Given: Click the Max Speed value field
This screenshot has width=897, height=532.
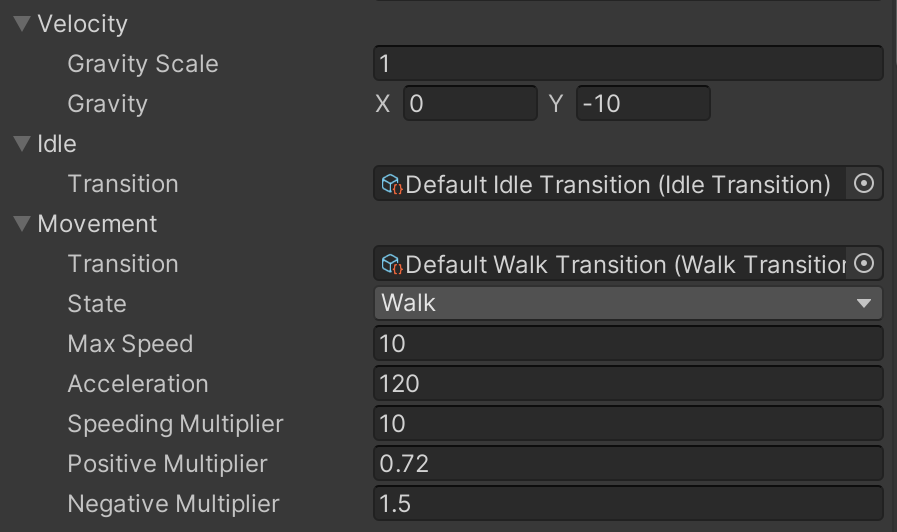Looking at the screenshot, I should click(628, 343).
